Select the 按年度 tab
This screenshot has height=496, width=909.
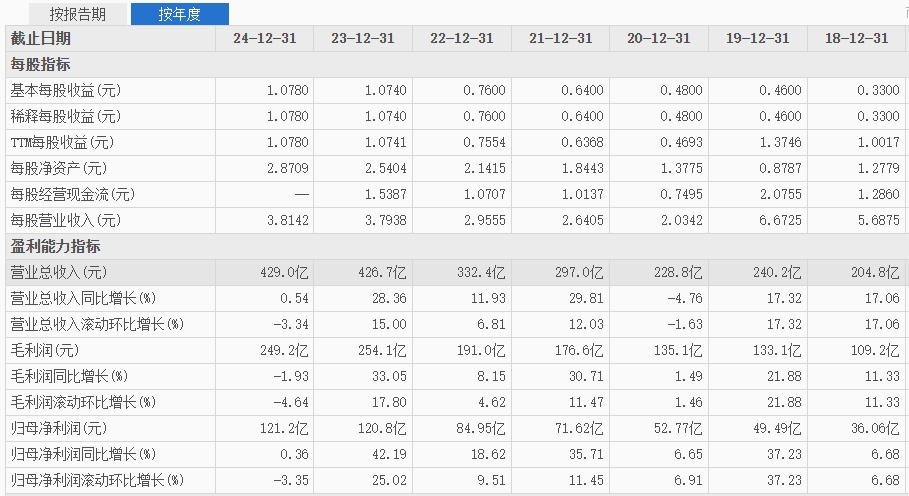tap(180, 14)
